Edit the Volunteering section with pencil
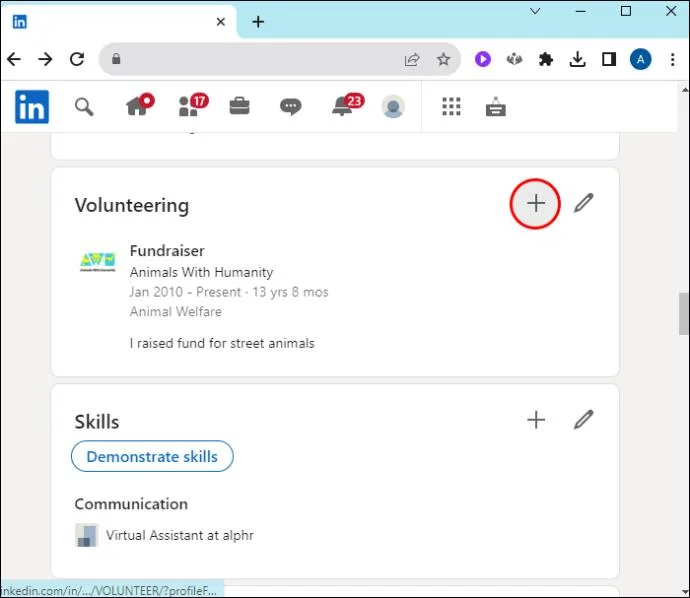 (584, 203)
